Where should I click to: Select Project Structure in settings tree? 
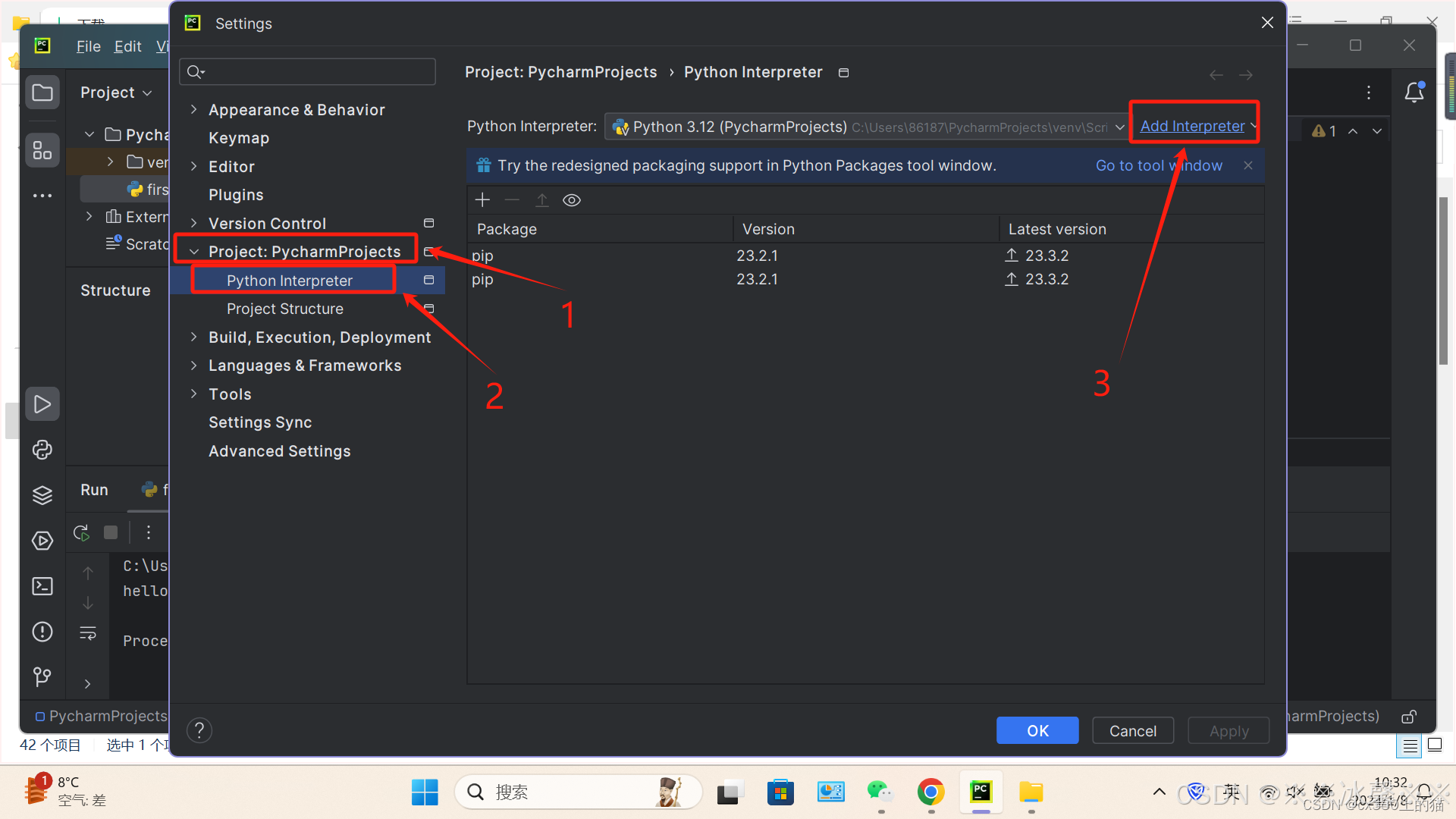(x=285, y=309)
